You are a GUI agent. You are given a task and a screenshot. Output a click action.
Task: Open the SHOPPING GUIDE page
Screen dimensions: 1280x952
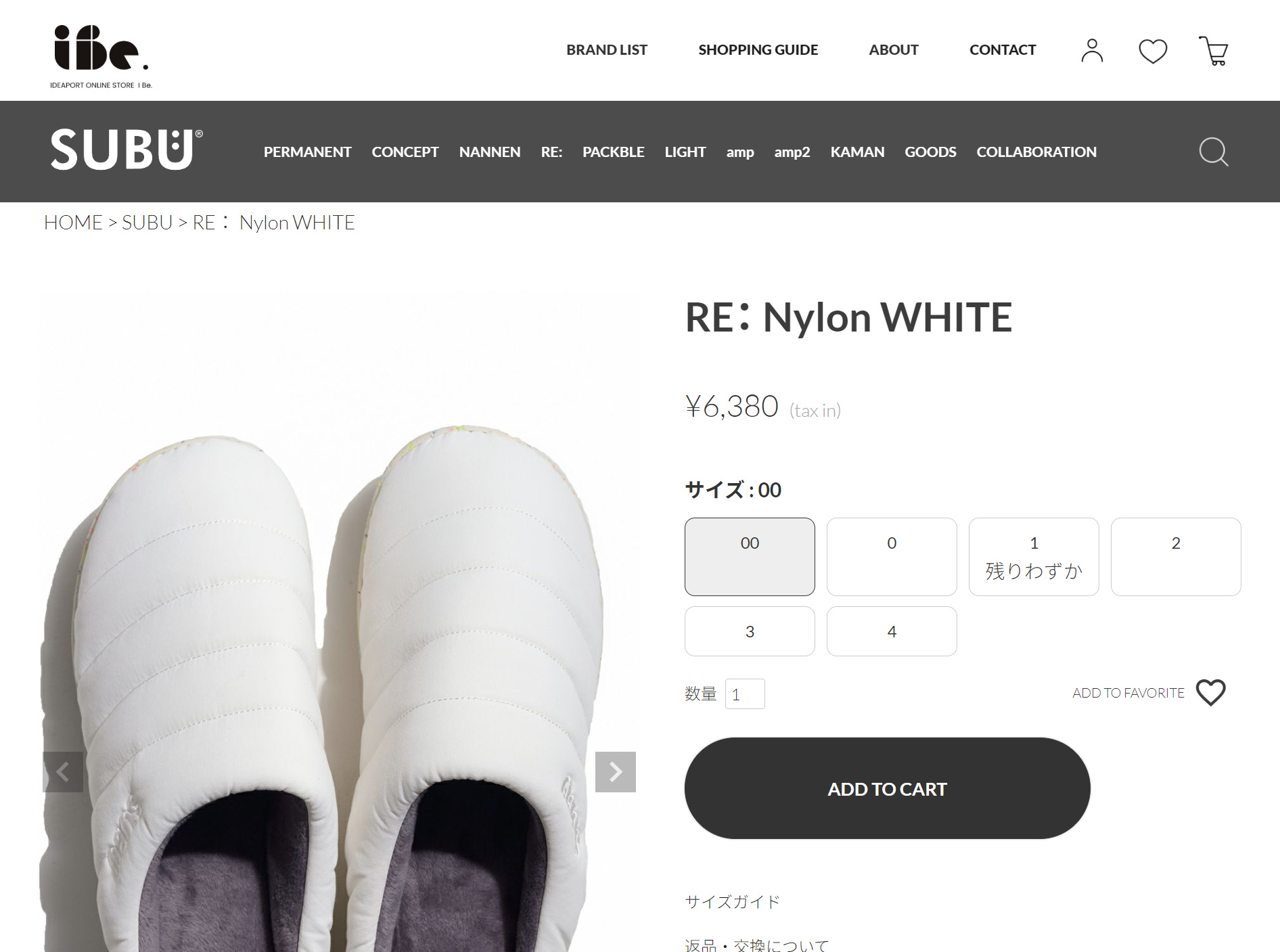click(758, 50)
